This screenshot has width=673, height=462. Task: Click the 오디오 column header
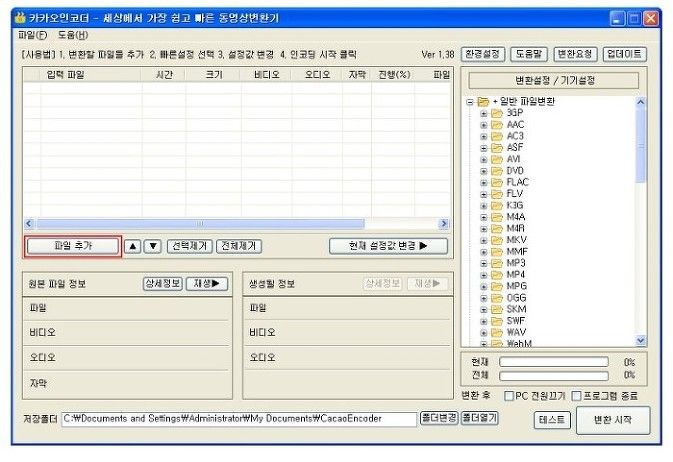317,75
